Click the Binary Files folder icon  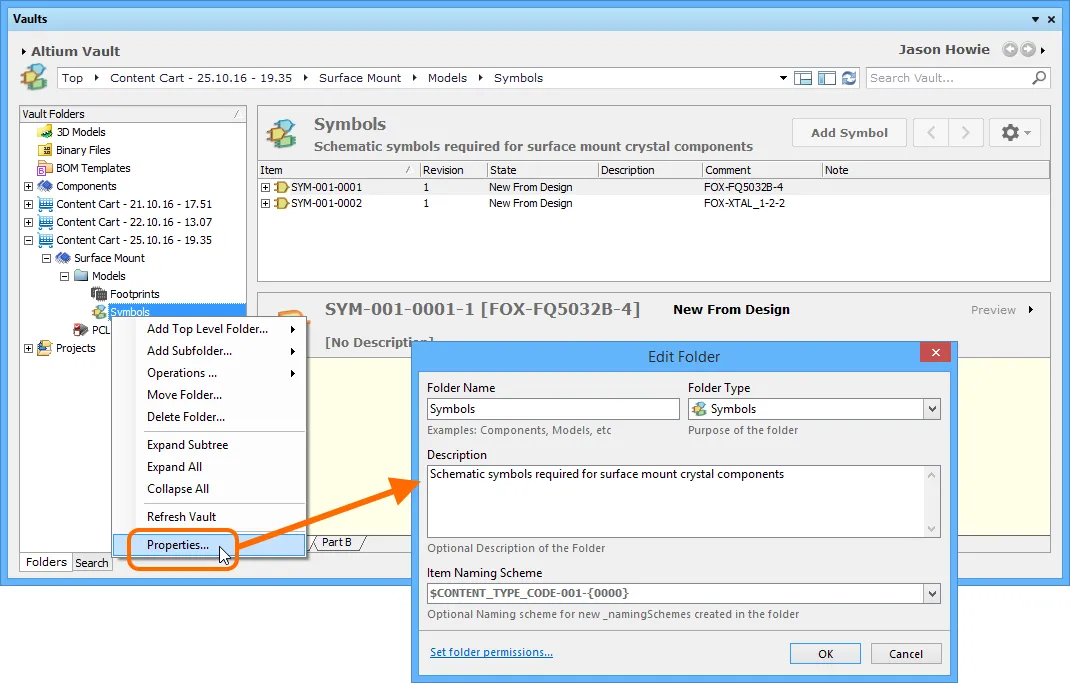click(x=45, y=150)
